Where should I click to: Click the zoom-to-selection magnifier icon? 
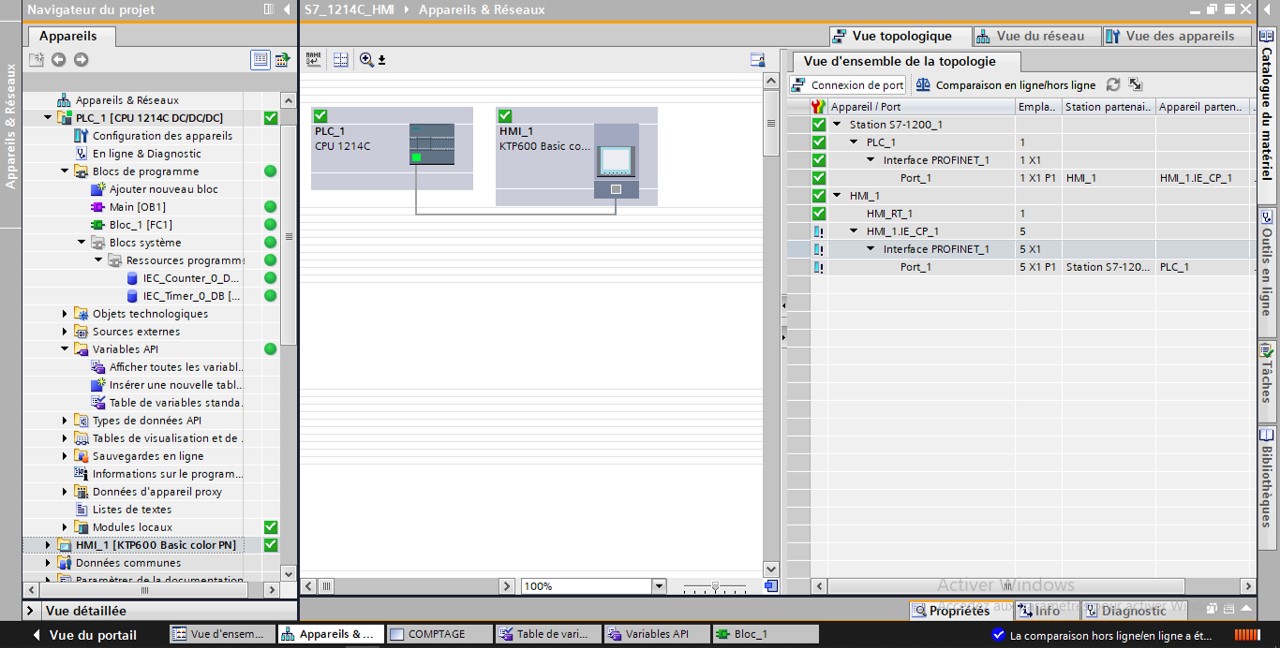(x=367, y=60)
